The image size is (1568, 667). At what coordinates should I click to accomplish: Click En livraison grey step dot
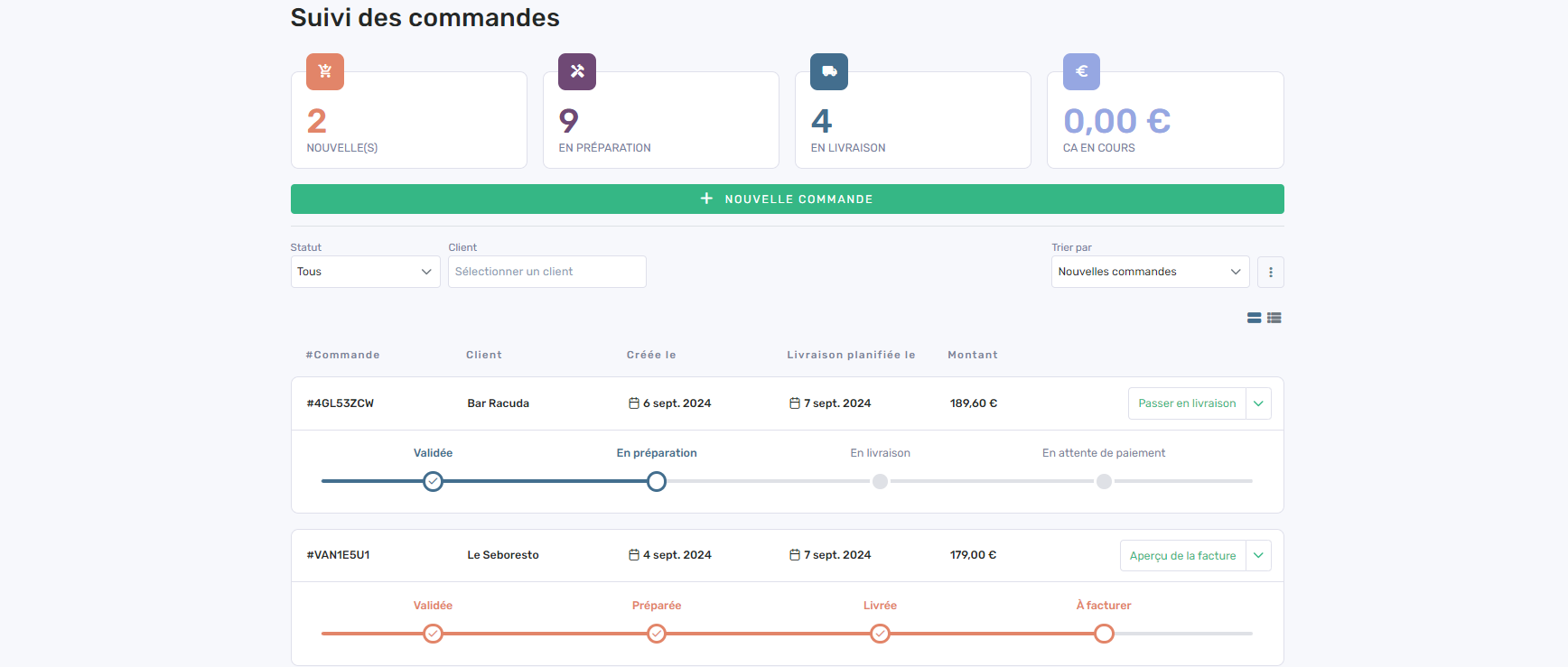(x=880, y=481)
